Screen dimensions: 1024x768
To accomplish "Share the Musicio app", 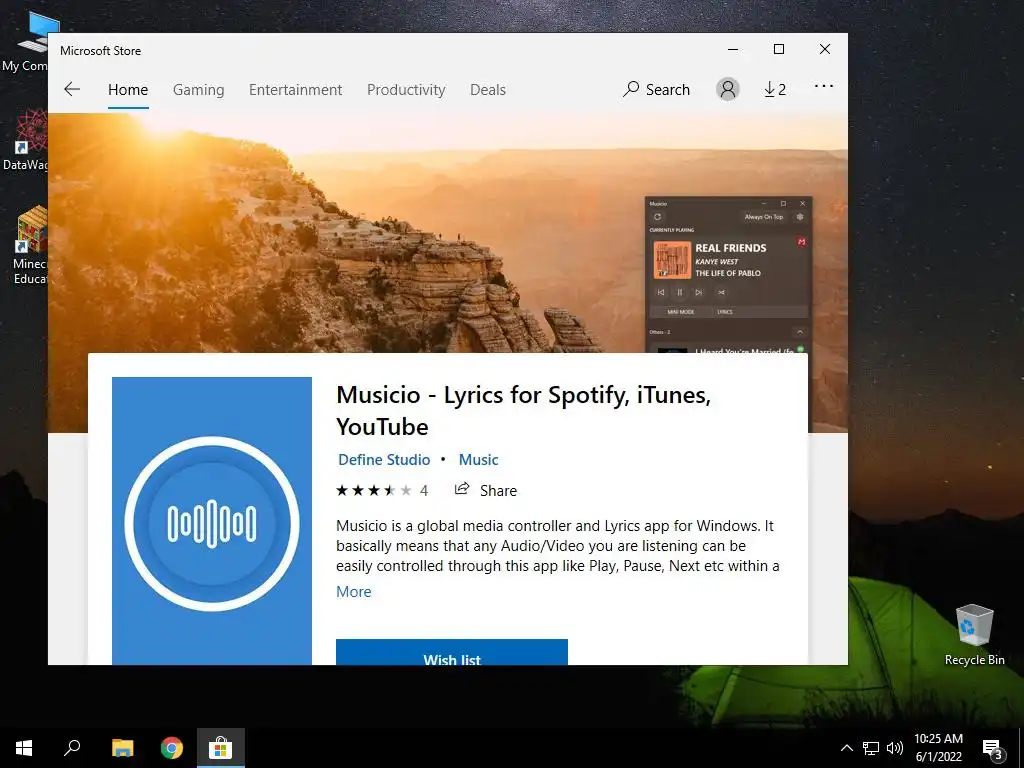I will (485, 490).
